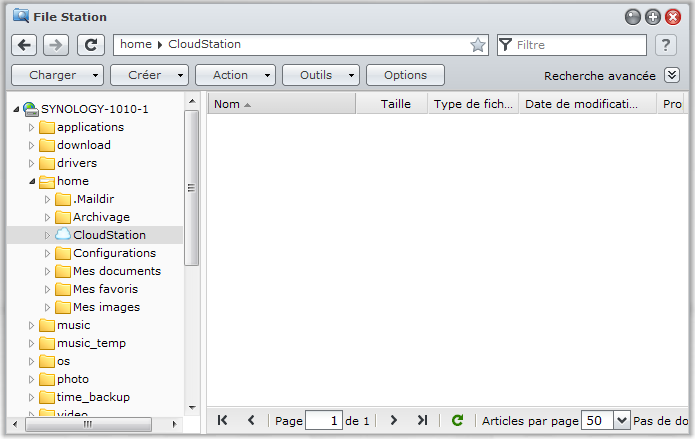Click the Options button

point(405,75)
